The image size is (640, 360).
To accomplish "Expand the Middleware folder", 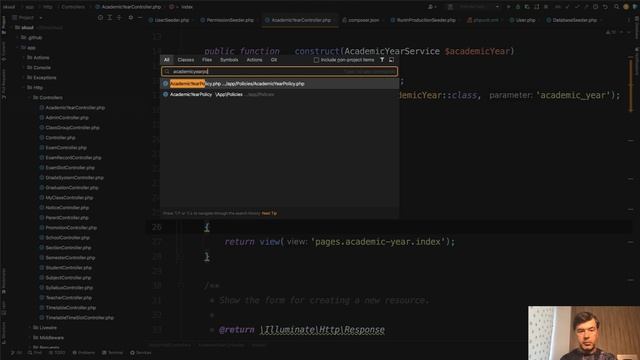I will coord(29,338).
